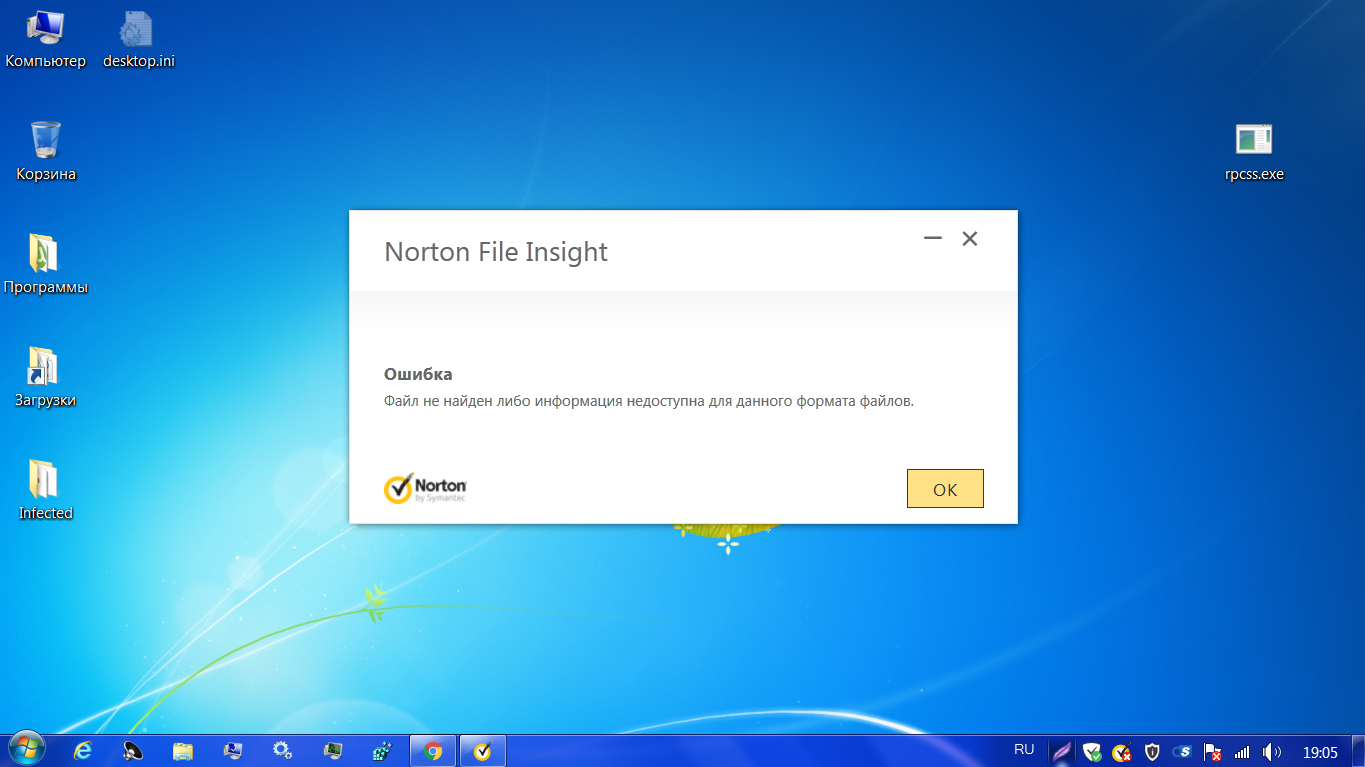1365x767 pixels.
Task: Minimize the Norton File Insight dialog
Action: (933, 238)
